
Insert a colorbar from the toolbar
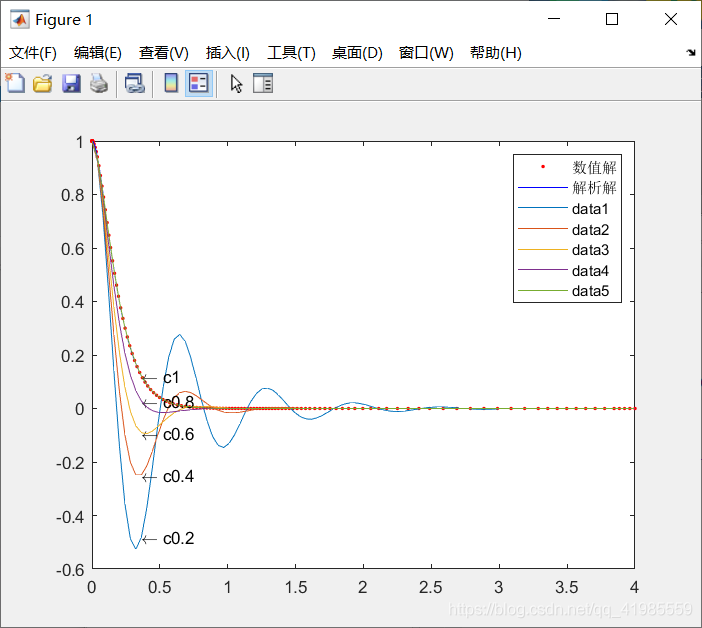(x=171, y=83)
